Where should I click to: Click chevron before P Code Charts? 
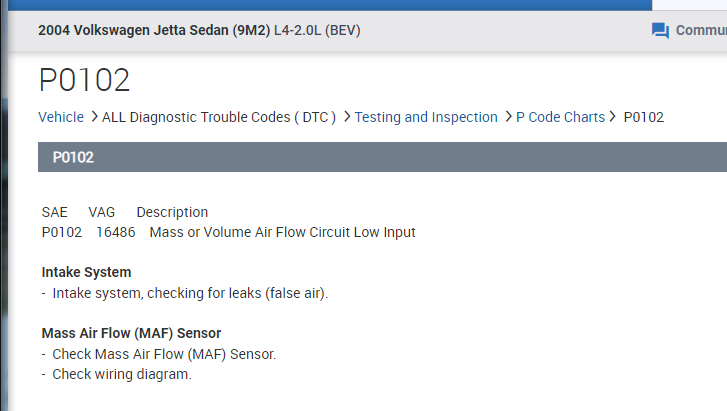coord(508,117)
